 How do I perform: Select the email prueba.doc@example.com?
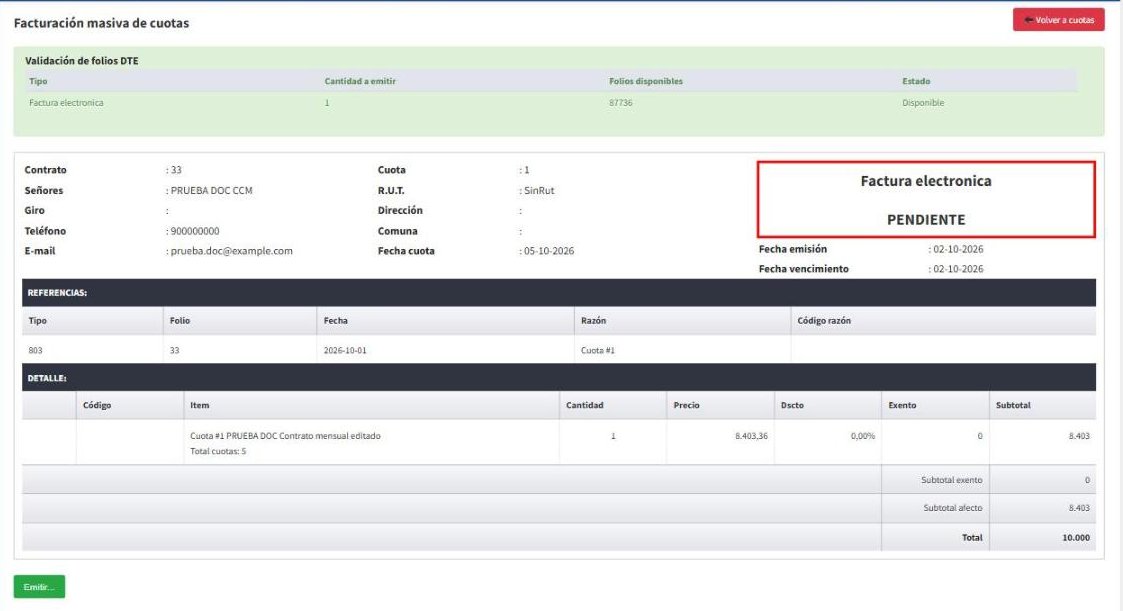click(x=231, y=251)
